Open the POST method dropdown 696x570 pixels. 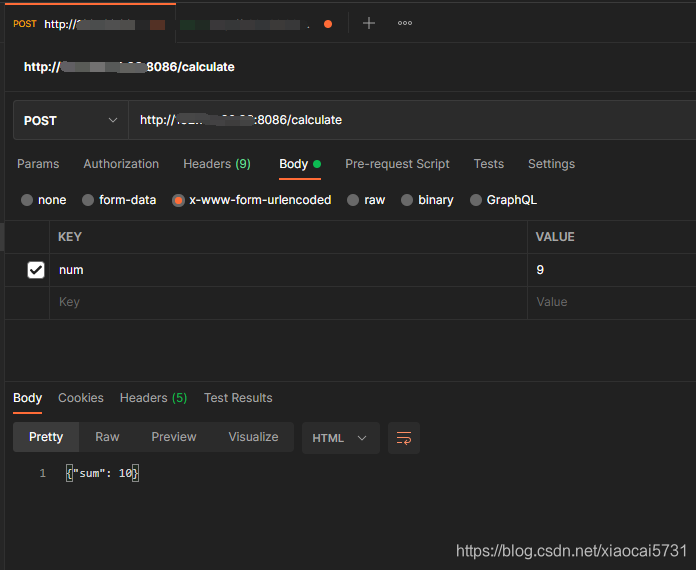(71, 120)
